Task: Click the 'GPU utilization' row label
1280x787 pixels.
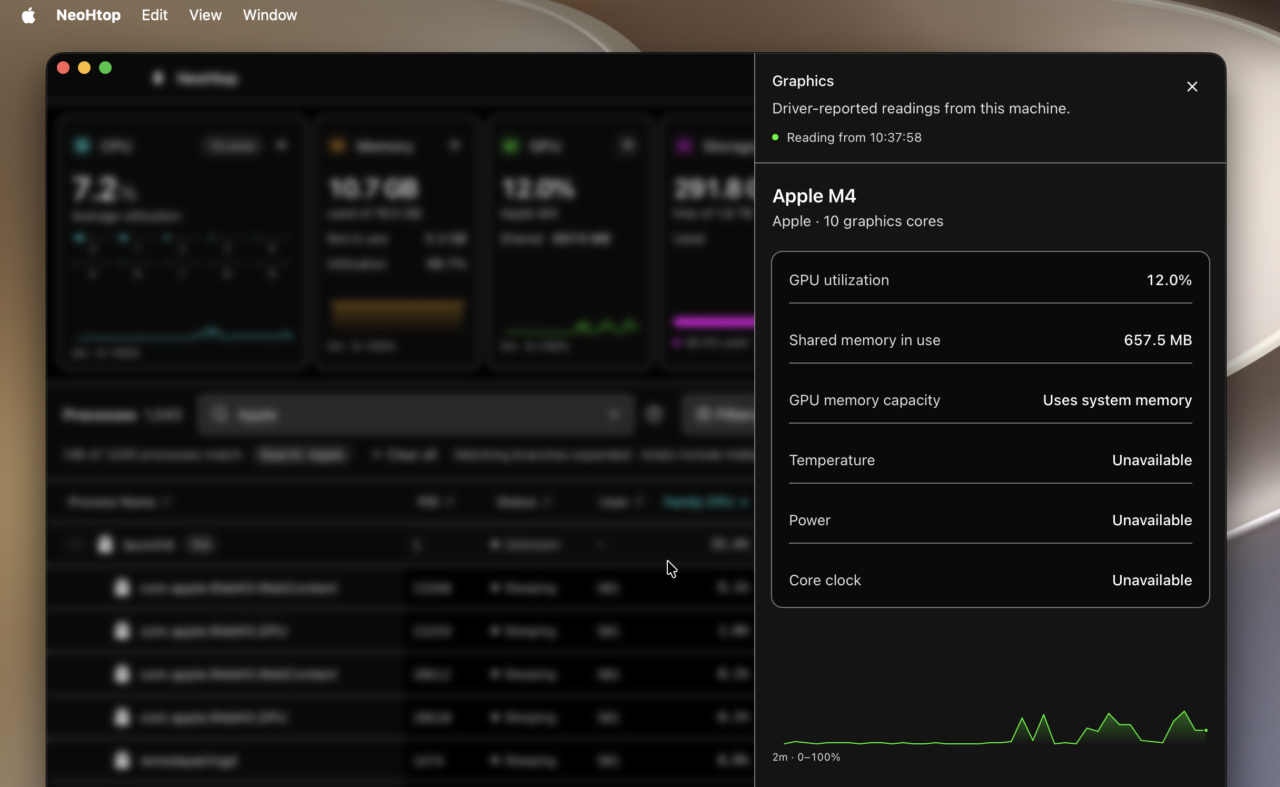Action: pos(839,280)
